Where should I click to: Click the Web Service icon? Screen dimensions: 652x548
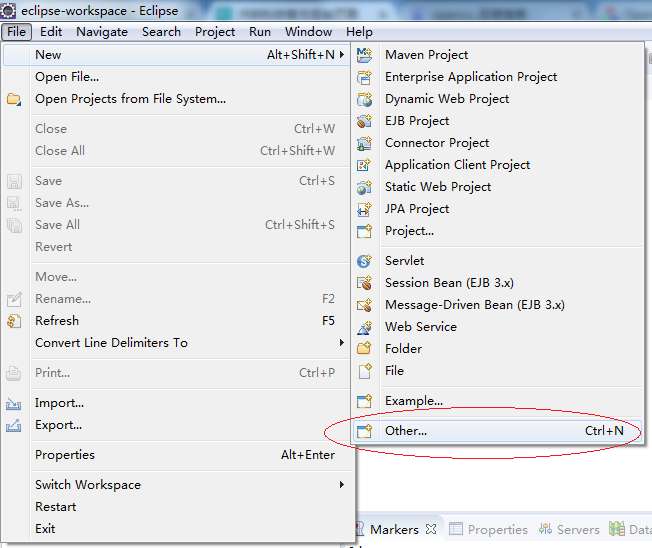click(x=364, y=327)
